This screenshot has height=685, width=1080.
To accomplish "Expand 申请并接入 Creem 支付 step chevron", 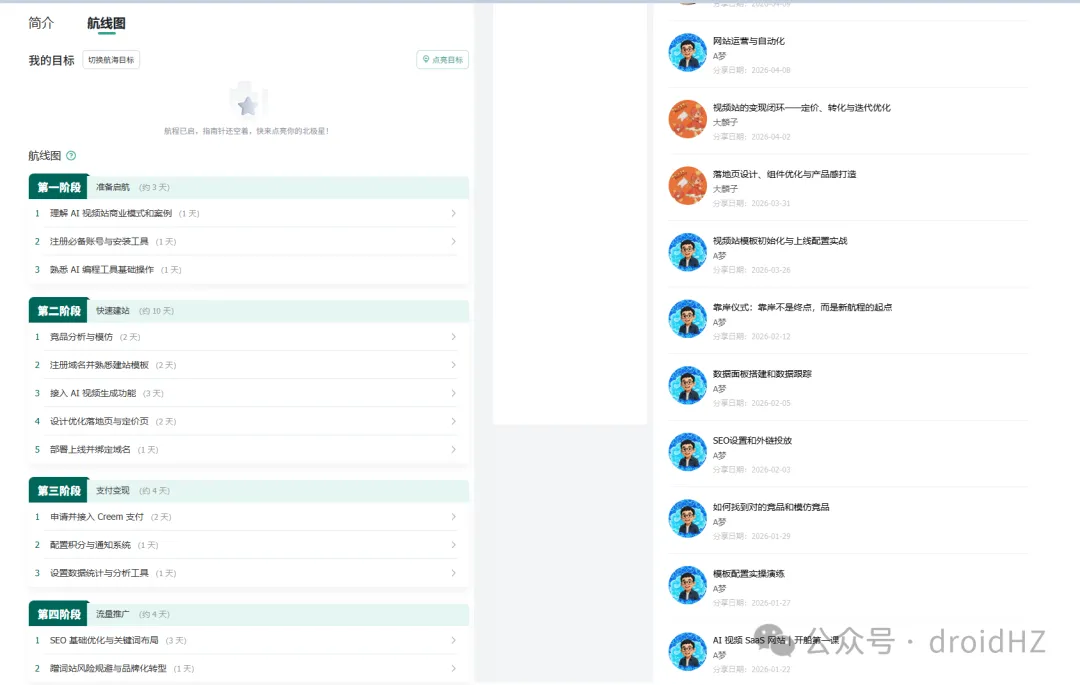I will [x=453, y=517].
